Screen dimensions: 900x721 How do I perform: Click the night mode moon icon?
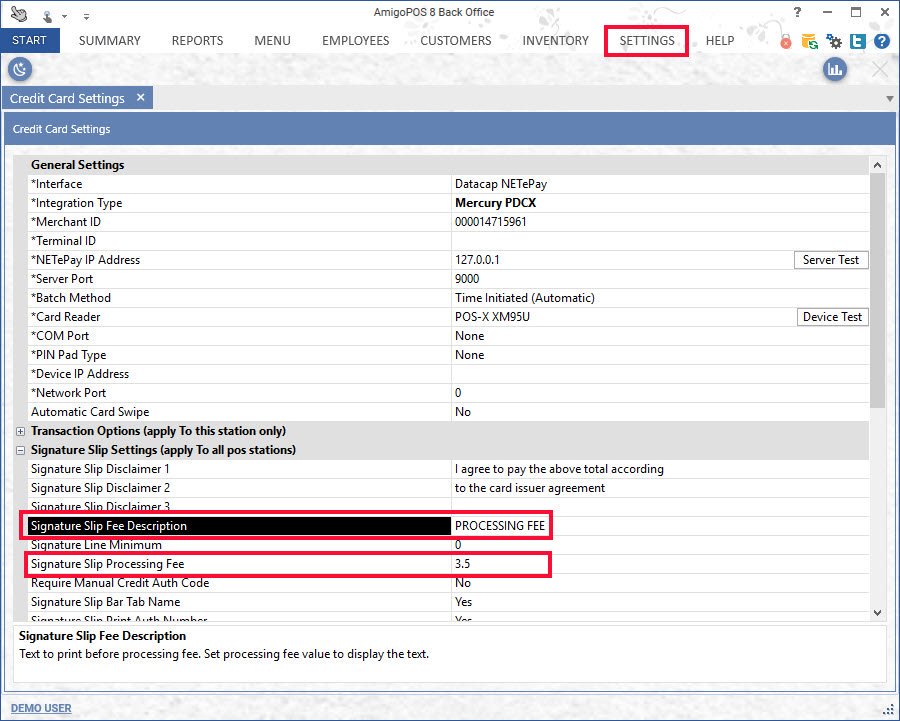(x=20, y=69)
